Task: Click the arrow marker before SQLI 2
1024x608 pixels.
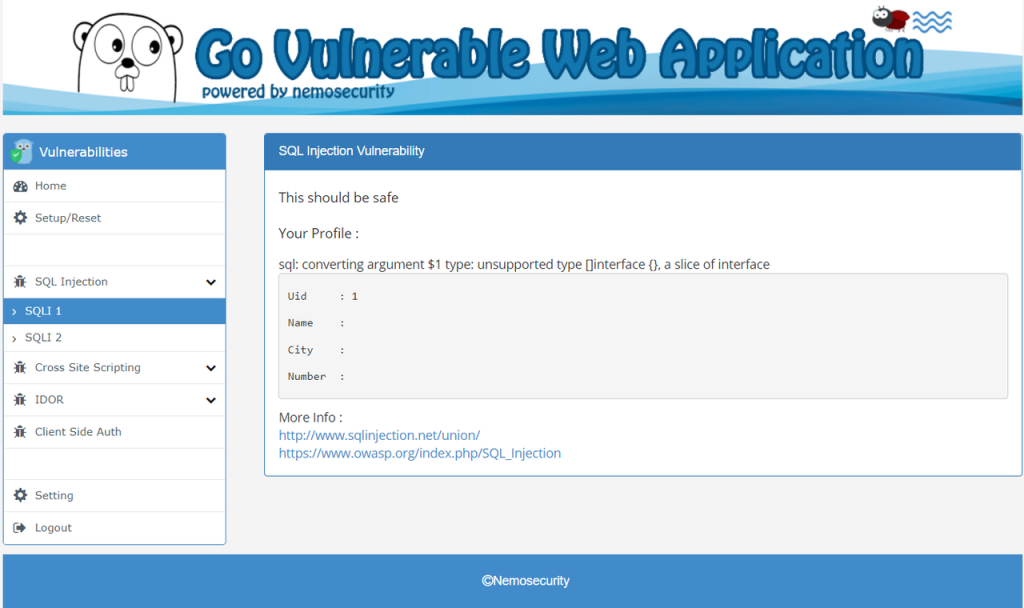Action: click(14, 338)
